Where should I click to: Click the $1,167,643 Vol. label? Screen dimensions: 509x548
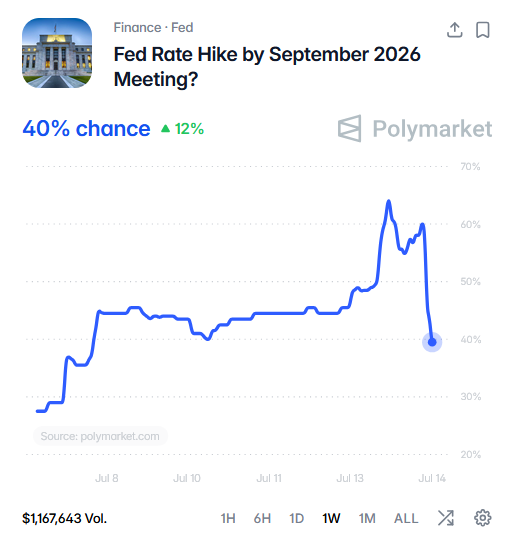coord(64,518)
